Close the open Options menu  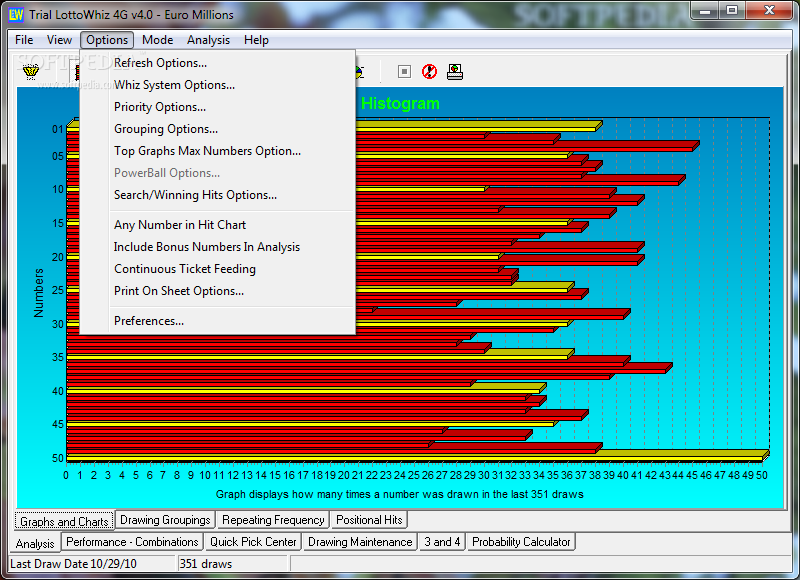[x=107, y=40]
